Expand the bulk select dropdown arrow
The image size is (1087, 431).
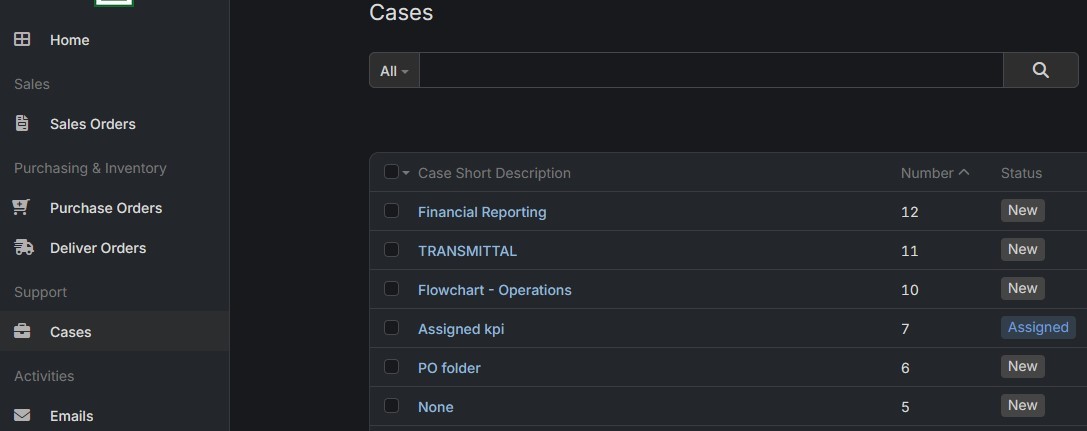click(406, 173)
